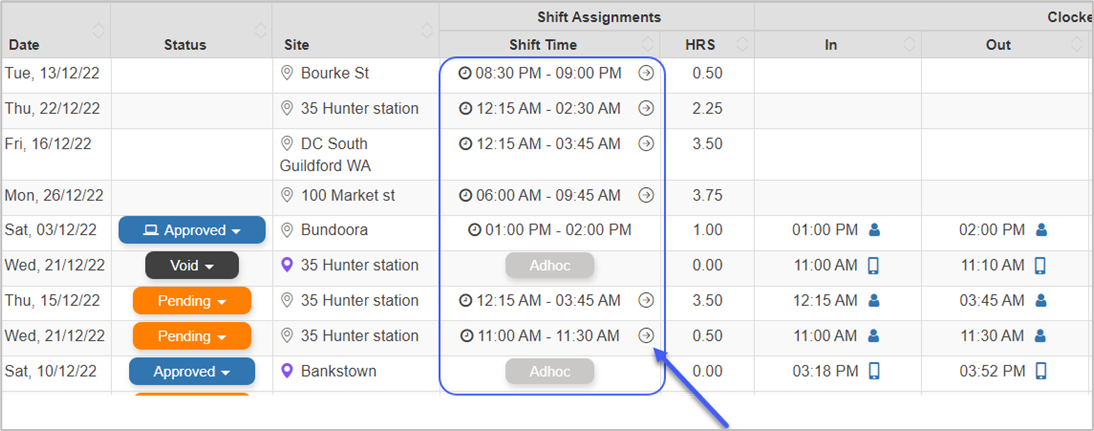Open Pending dropdown beside 11:00 AM - 11:30 AM
1094x431 pixels.
pos(192,336)
